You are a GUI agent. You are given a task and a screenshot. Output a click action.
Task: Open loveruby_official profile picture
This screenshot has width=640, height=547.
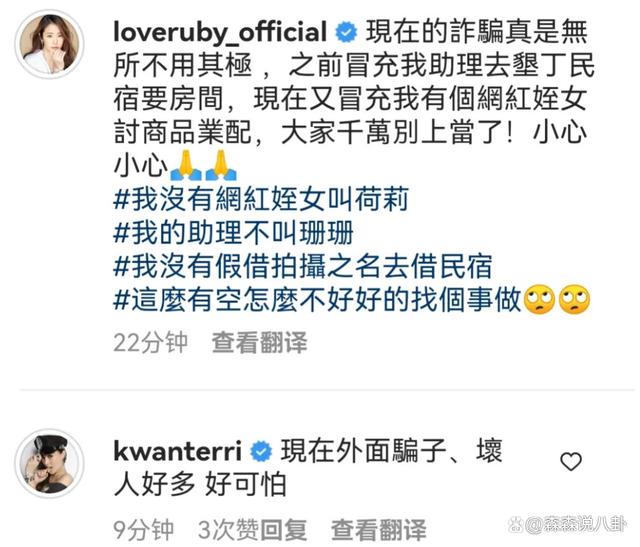tap(49, 43)
